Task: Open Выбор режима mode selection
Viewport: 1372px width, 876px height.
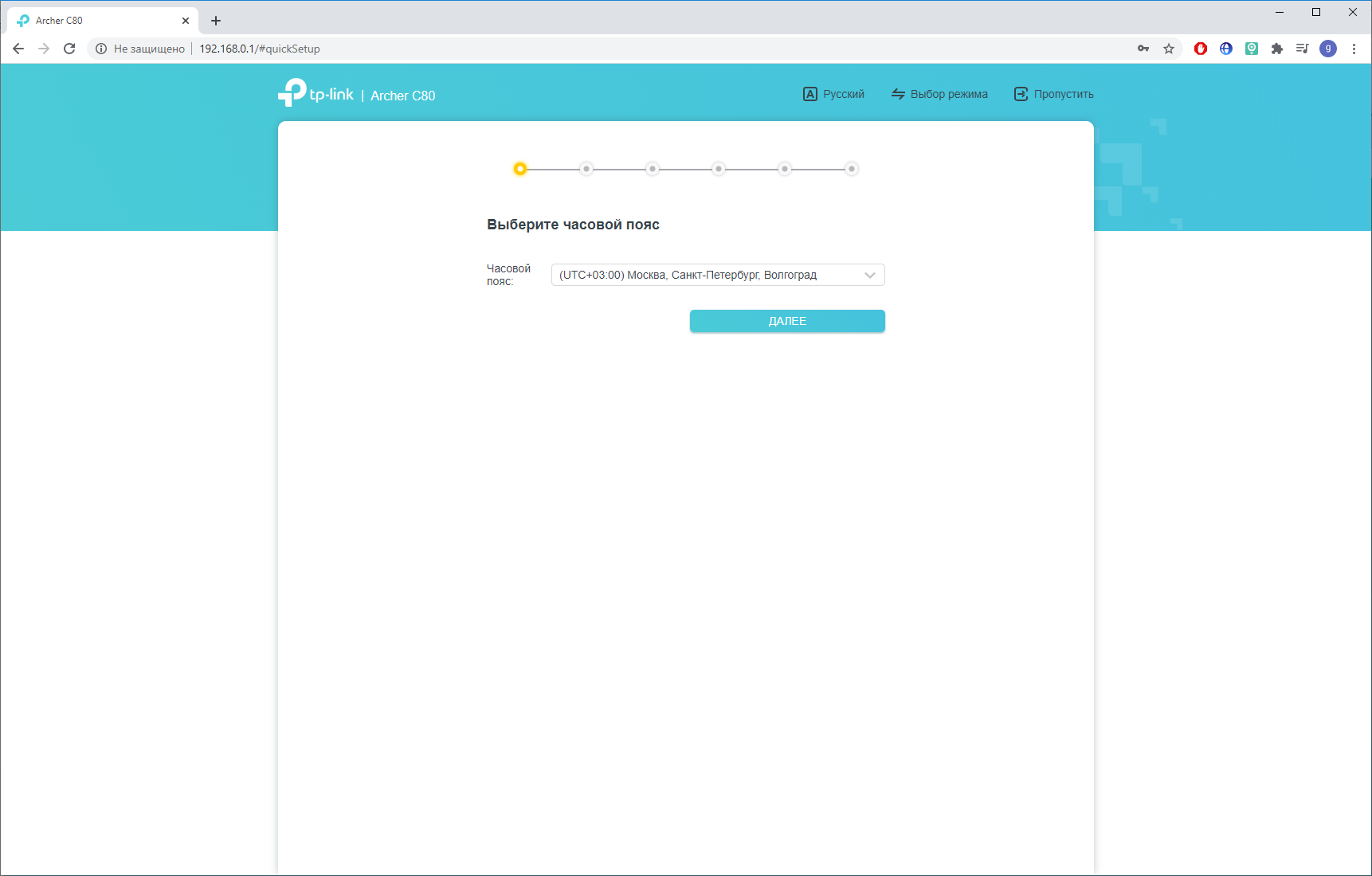Action: pos(939,94)
